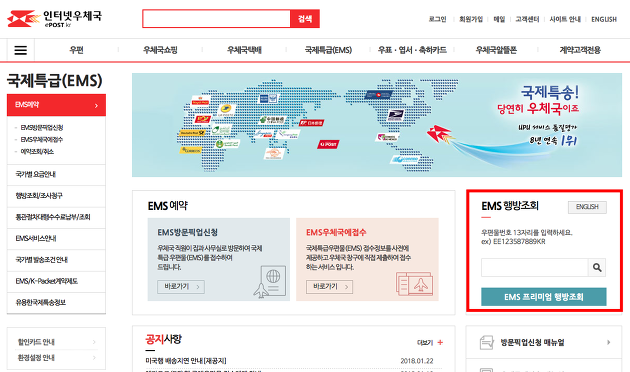This screenshot has width=630, height=372.
Task: Open 국가별 요금안내 in sidebar
Action: 56,174
